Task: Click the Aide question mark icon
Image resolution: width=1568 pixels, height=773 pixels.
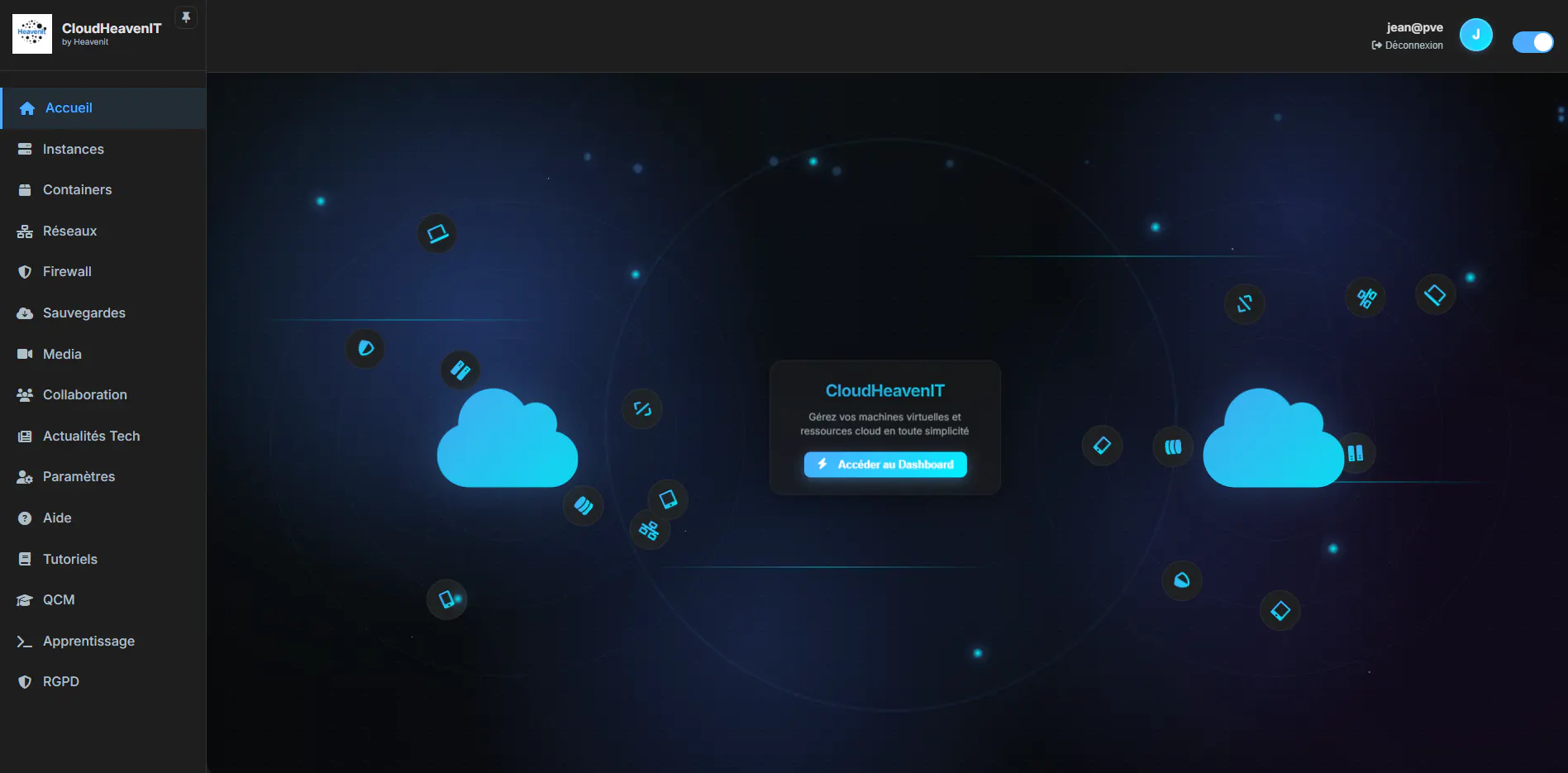Action: coord(25,518)
